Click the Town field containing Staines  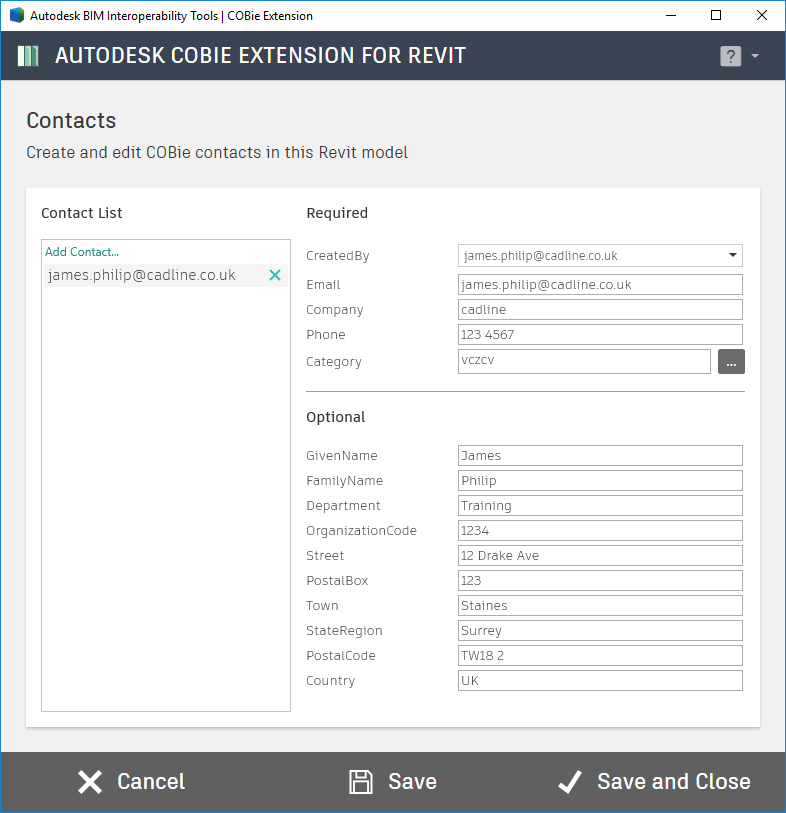[x=600, y=606]
